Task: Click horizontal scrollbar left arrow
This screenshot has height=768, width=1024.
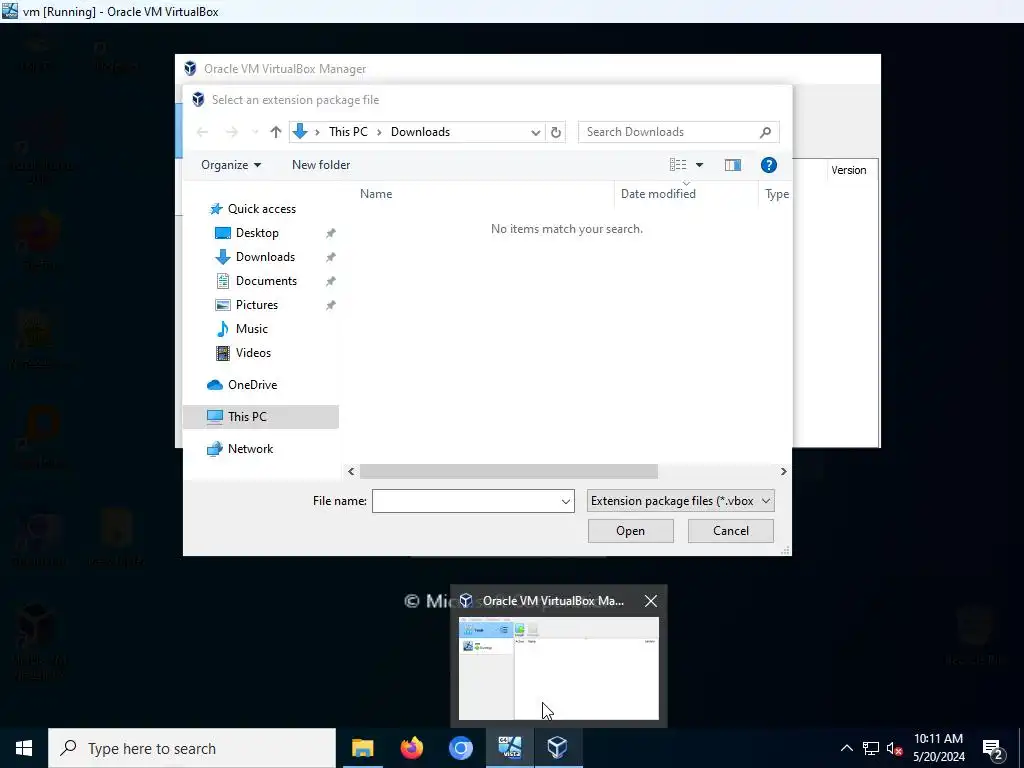Action: coord(351,472)
